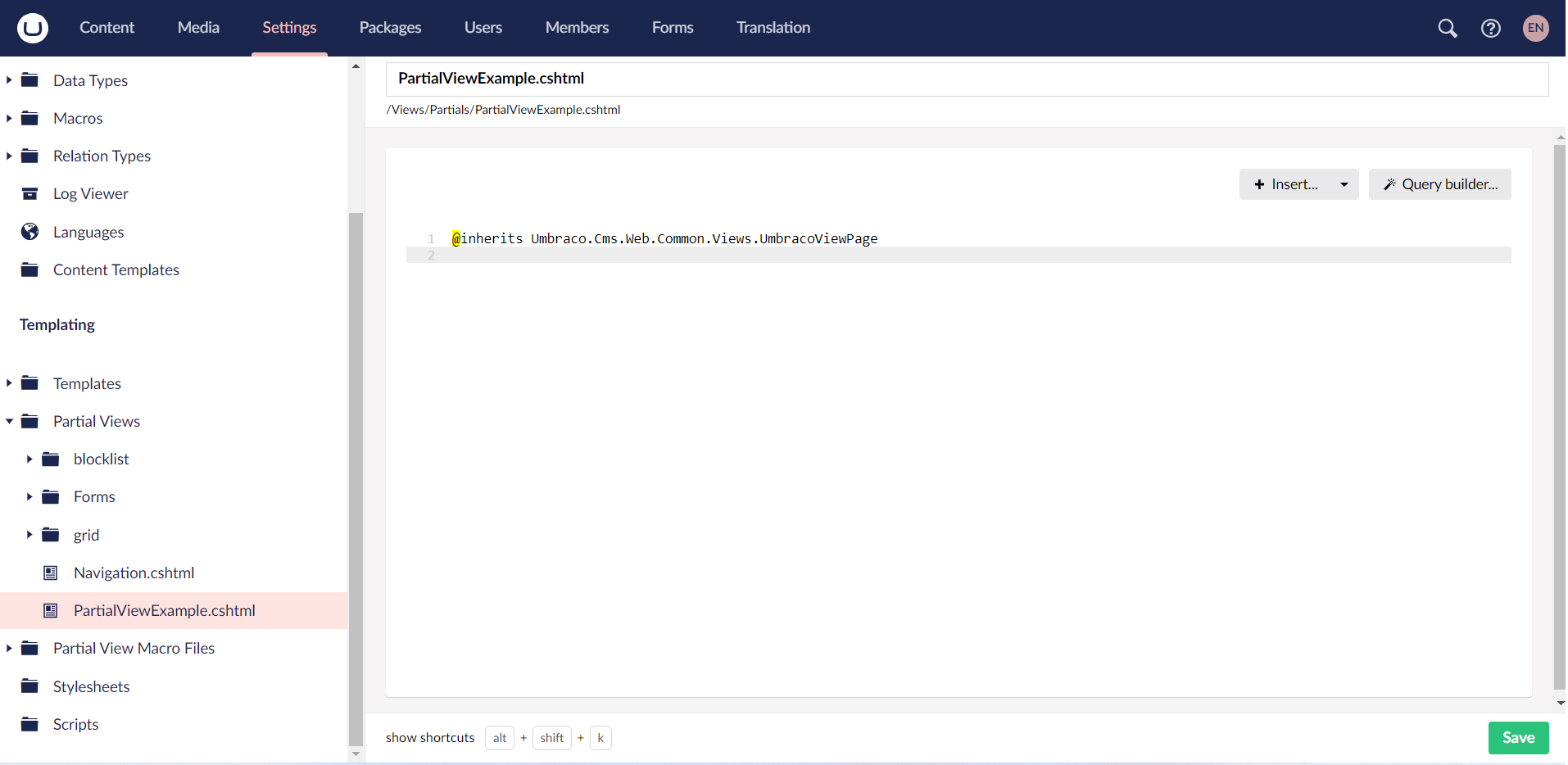1568x765 pixels.
Task: Open the Packages section tab
Action: point(390,28)
